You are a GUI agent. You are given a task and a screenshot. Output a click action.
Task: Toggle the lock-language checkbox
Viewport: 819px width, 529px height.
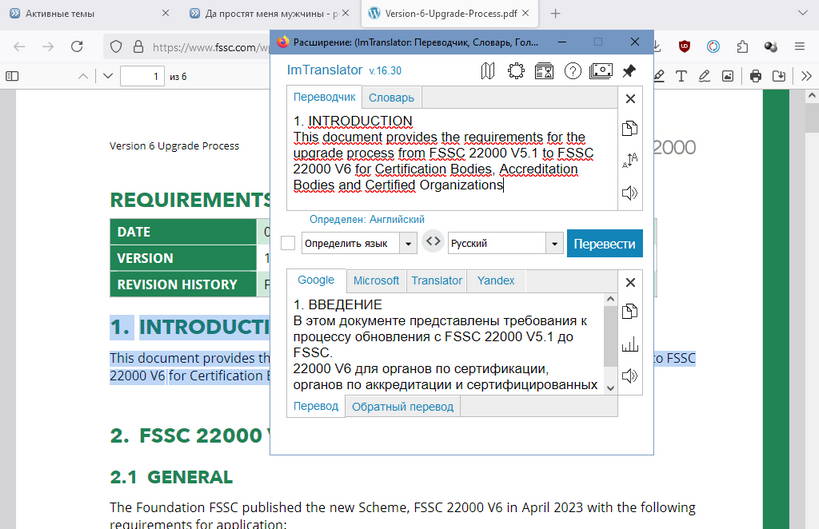tap(288, 243)
